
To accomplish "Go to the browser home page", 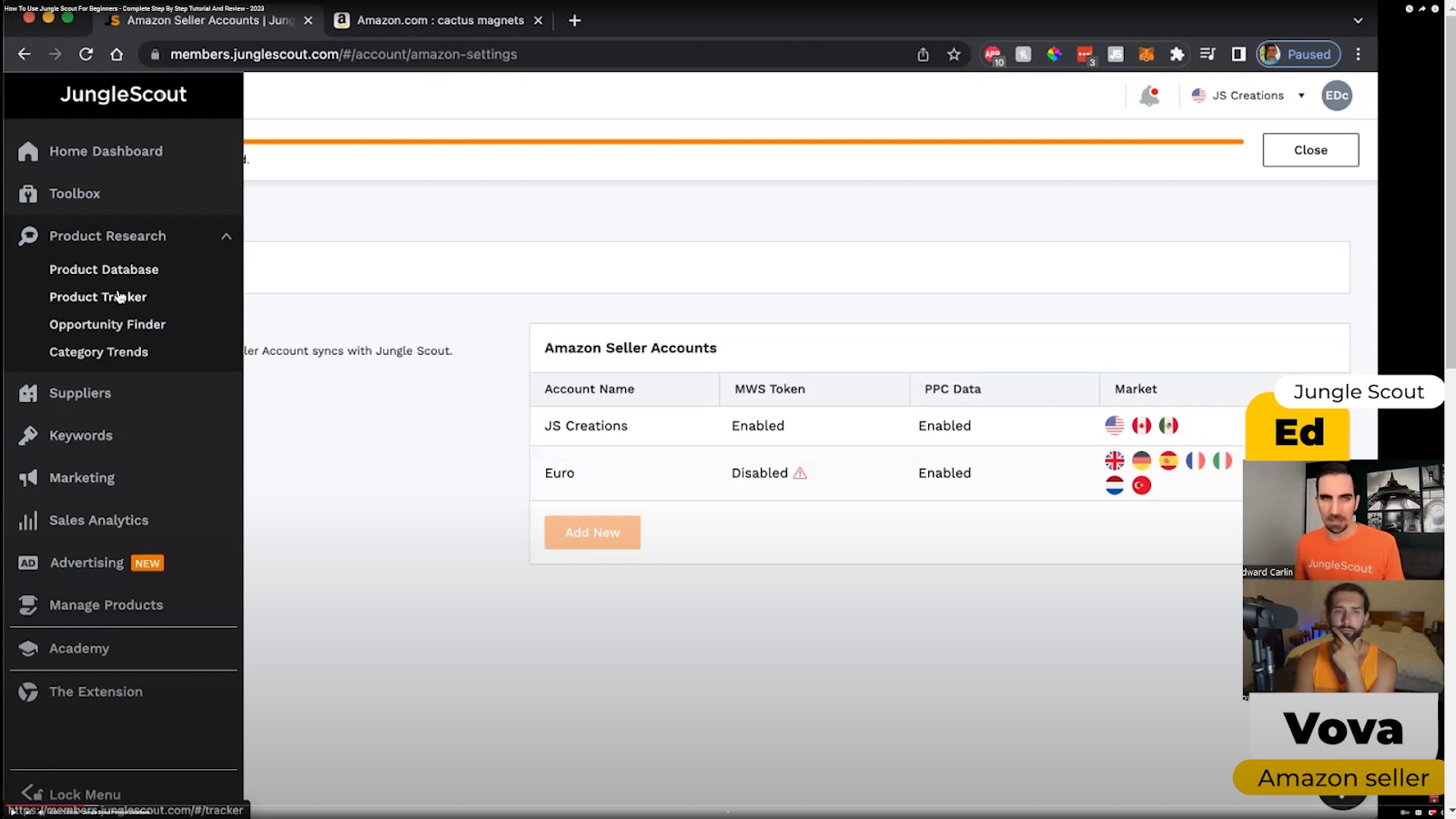I will tap(116, 55).
